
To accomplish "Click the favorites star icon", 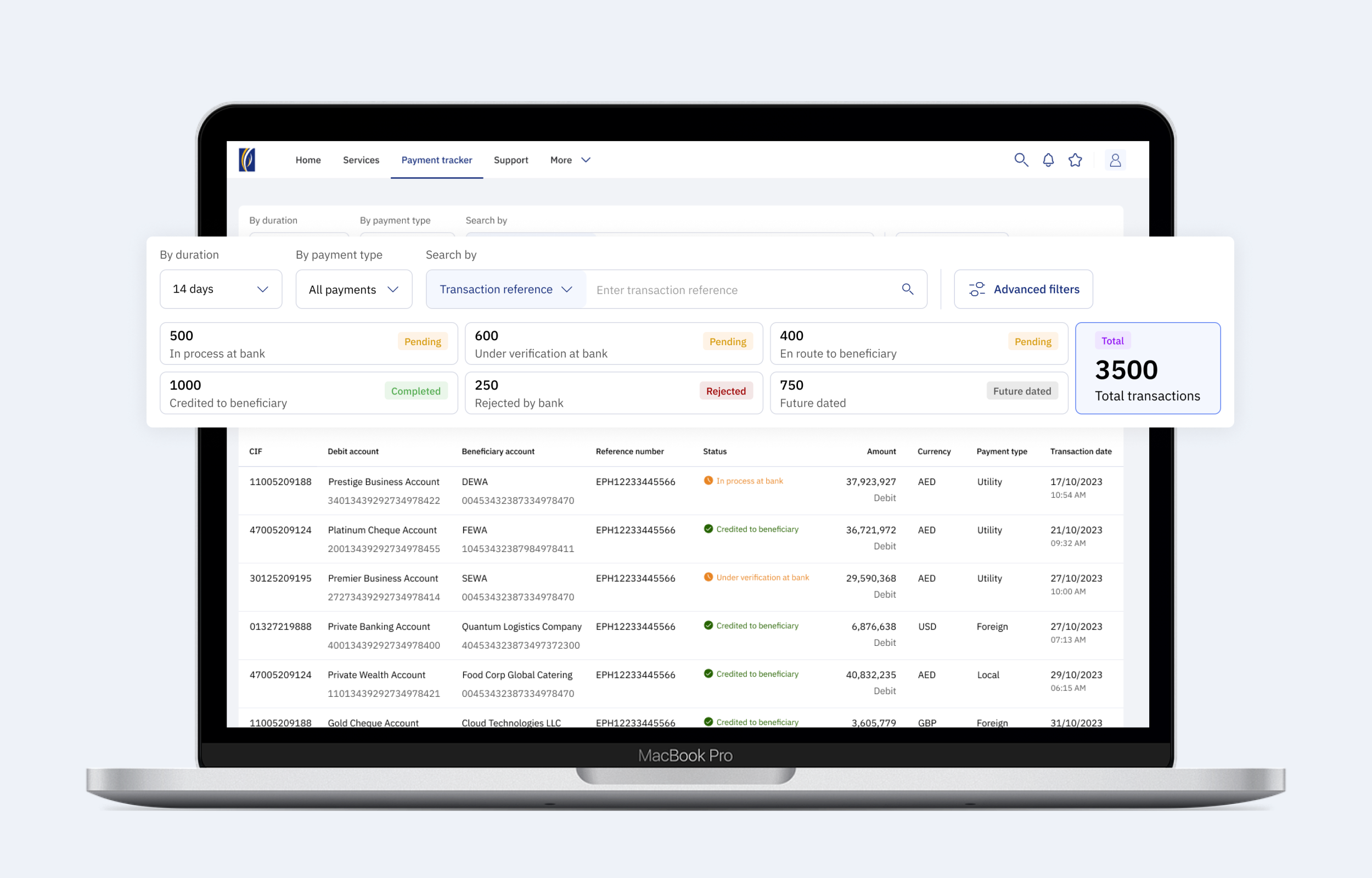I will (1075, 160).
